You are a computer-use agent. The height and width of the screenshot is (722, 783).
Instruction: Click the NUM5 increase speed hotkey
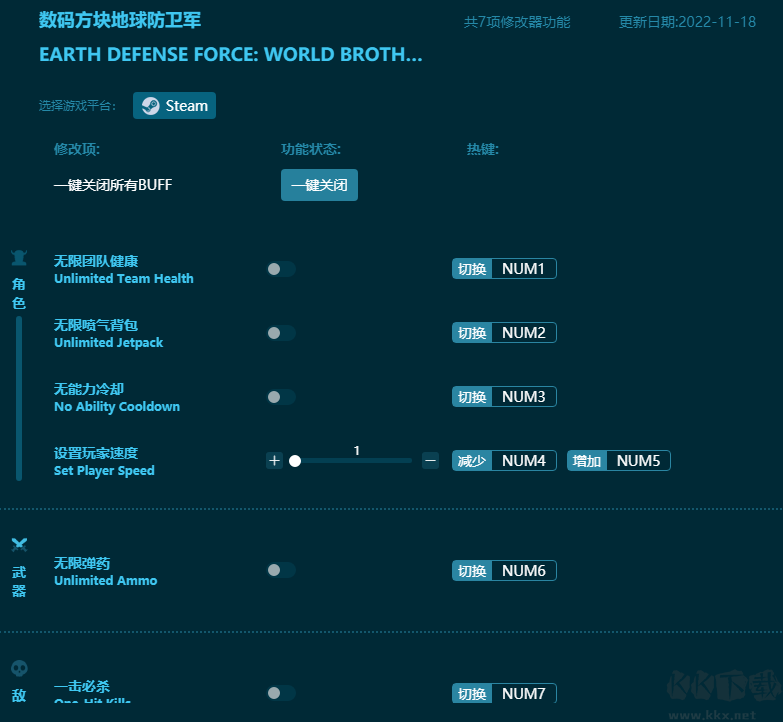click(x=638, y=461)
